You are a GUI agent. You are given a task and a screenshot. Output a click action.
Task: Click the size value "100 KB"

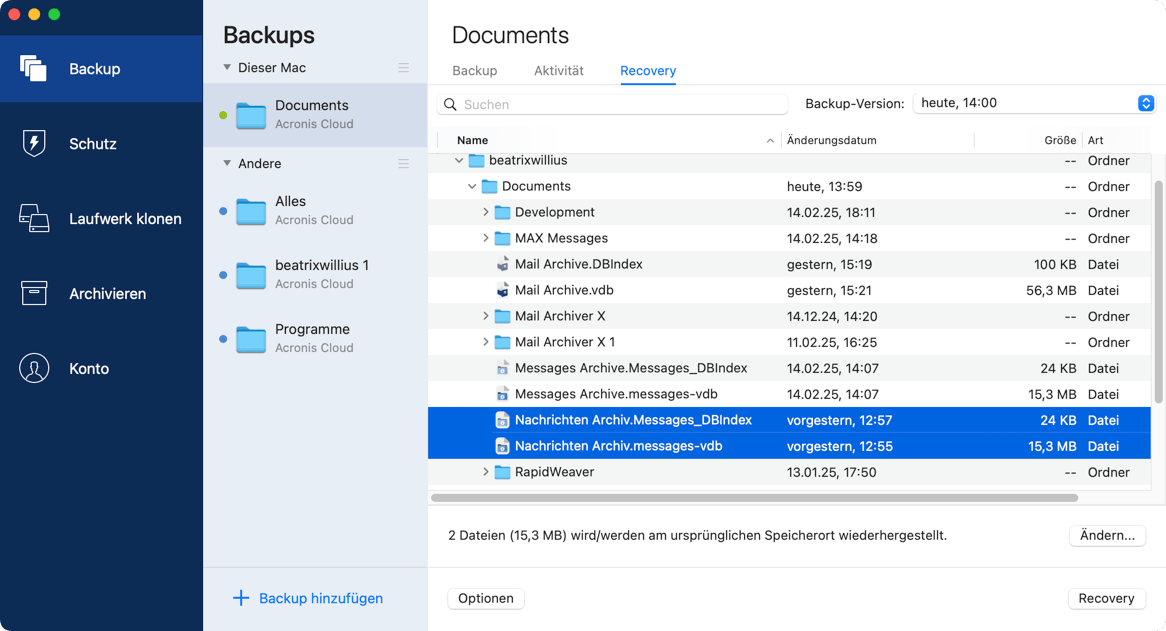(1054, 265)
